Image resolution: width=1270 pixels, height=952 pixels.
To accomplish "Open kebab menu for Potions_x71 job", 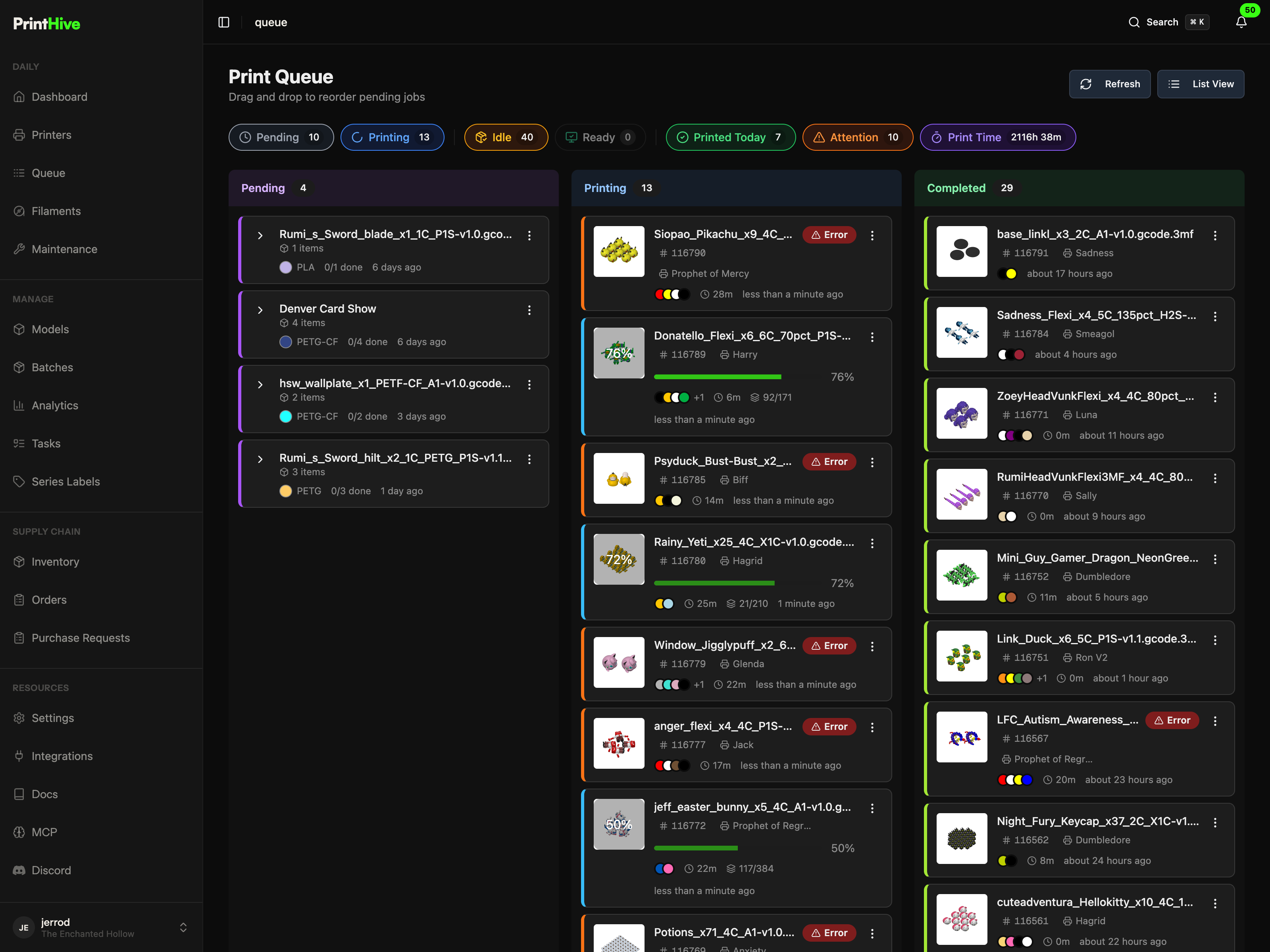I will pos(872,934).
